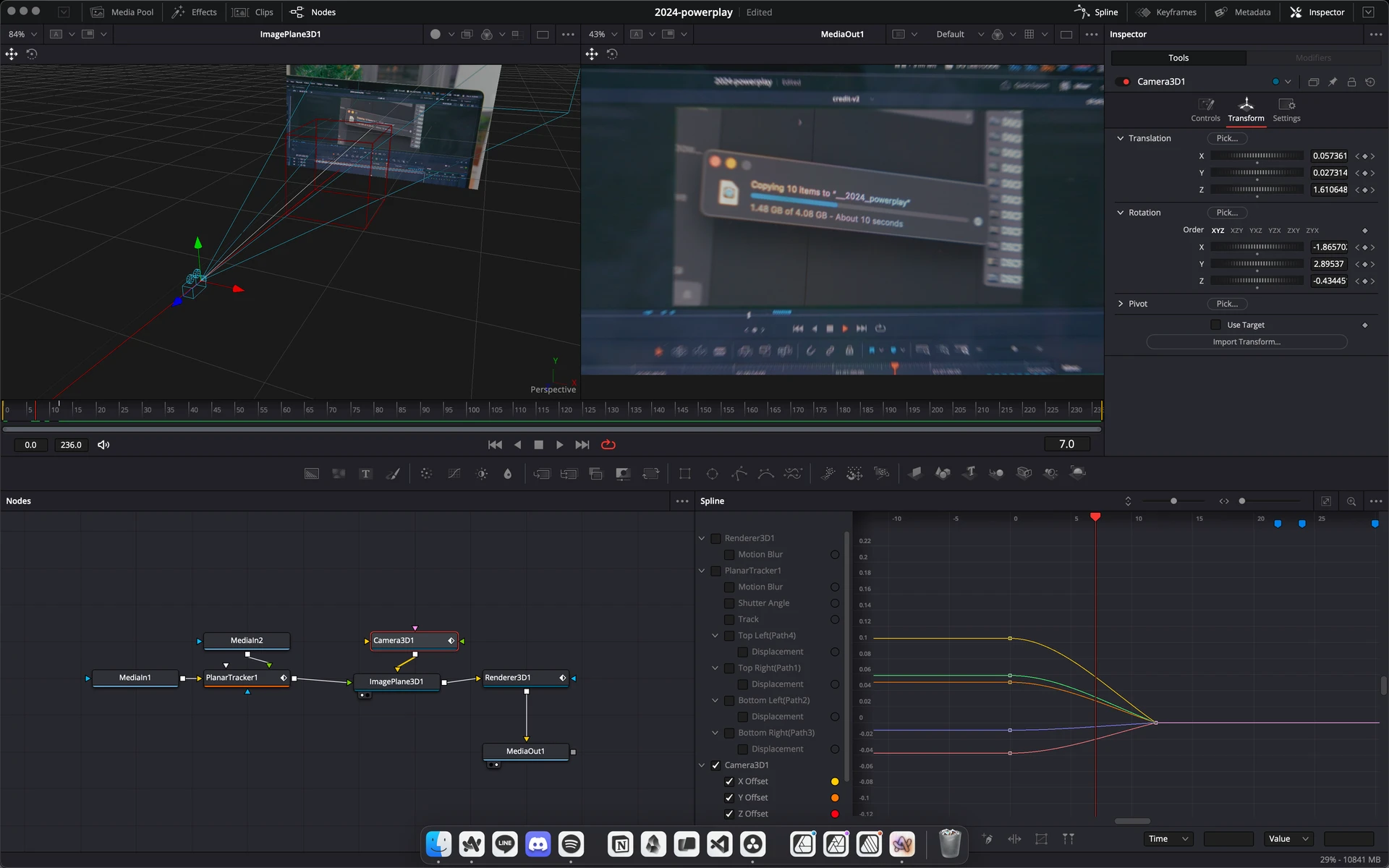Open the Media Pool panel

[x=122, y=12]
